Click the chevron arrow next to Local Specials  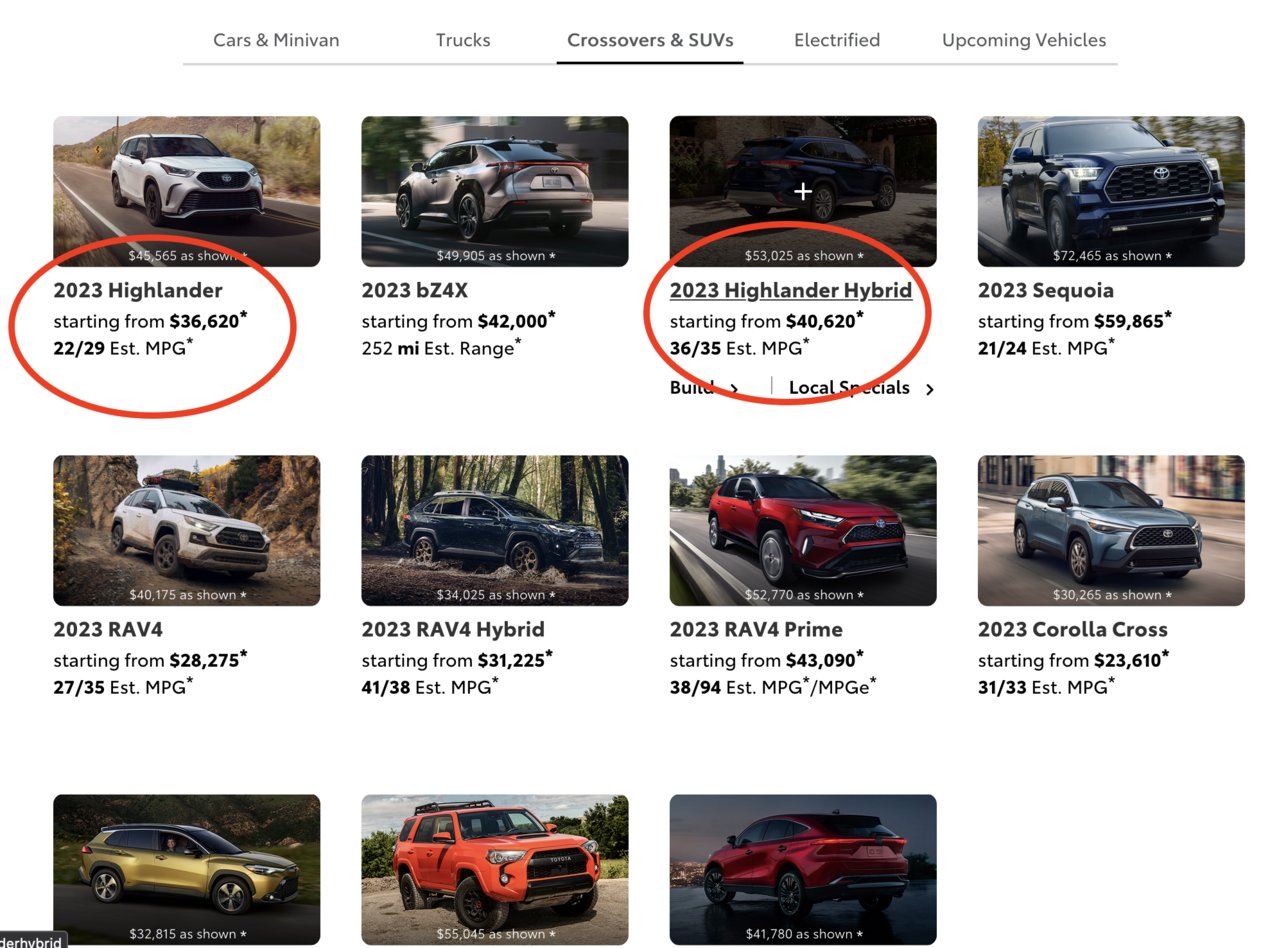(x=930, y=389)
